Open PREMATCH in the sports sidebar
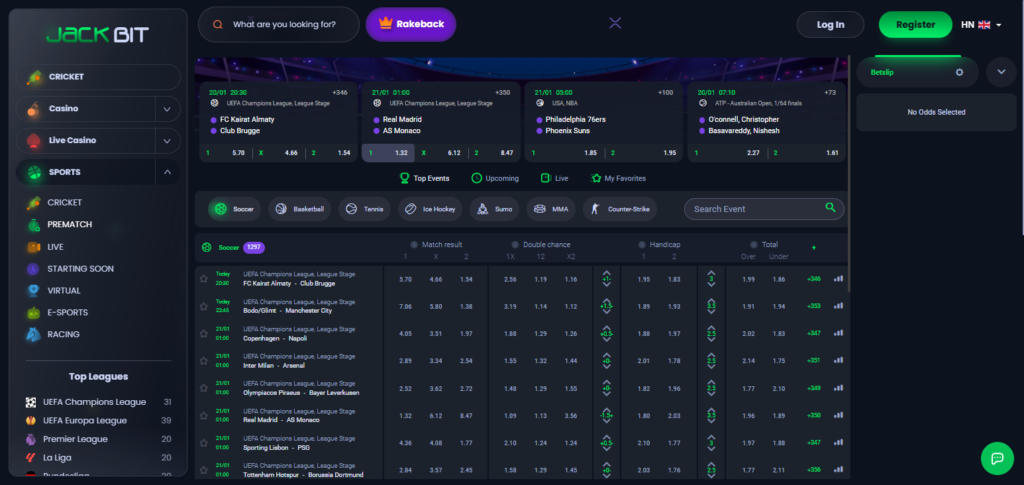This screenshot has height=485, width=1024. pyautogui.click(x=69, y=225)
